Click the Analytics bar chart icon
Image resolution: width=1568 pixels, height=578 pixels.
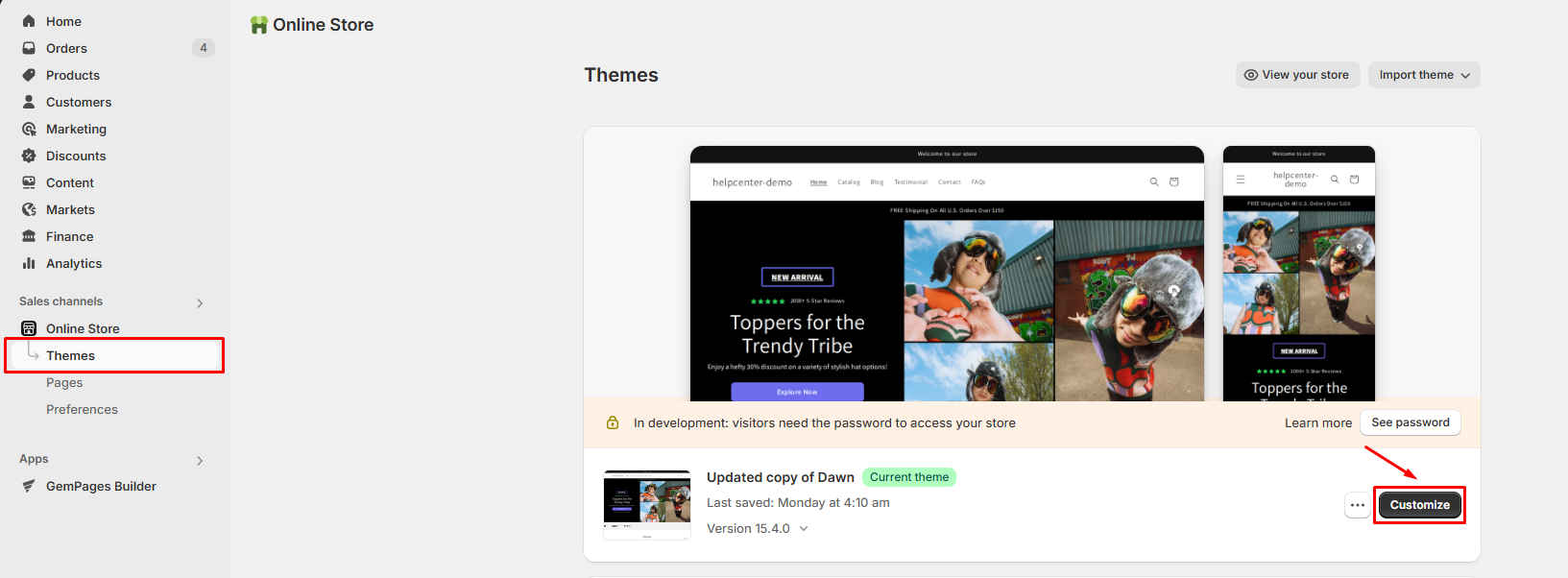click(29, 263)
